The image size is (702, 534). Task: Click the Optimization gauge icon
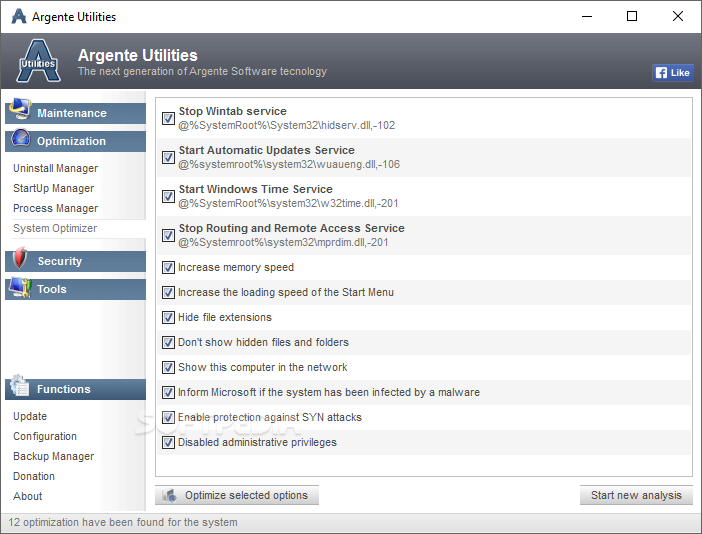[21, 138]
